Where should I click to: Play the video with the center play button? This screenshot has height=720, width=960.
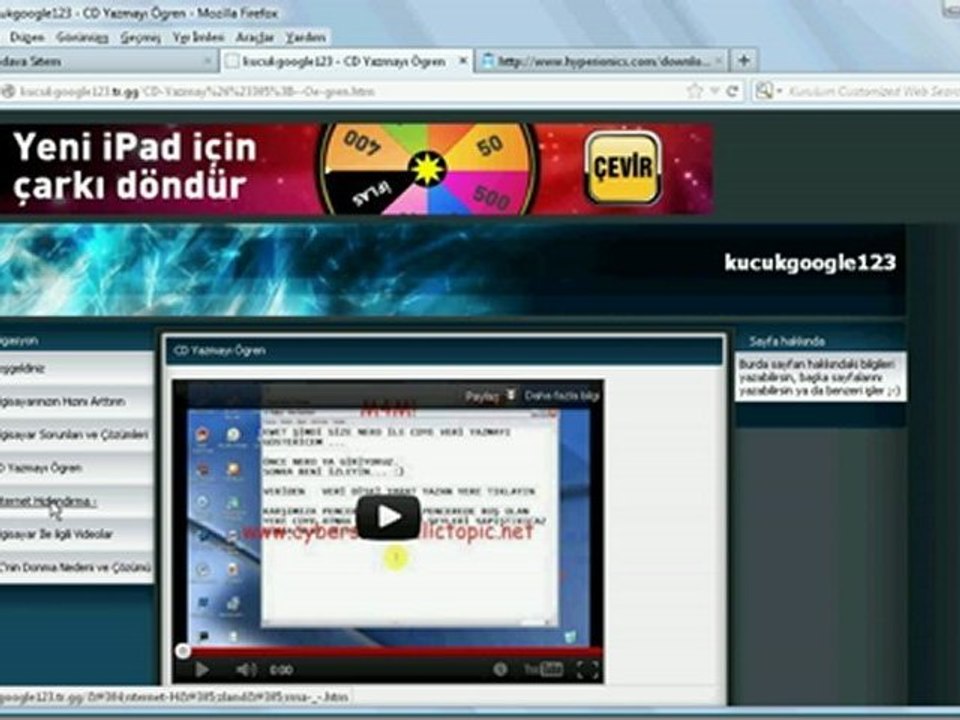point(388,518)
